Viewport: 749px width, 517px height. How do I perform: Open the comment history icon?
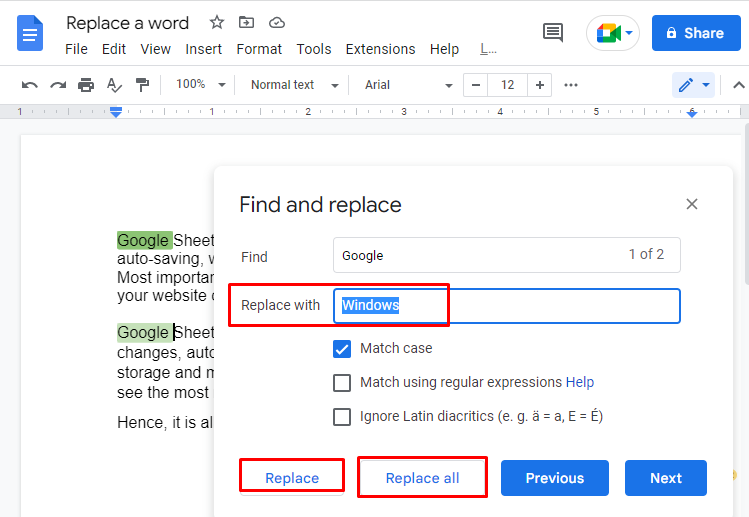click(x=553, y=32)
